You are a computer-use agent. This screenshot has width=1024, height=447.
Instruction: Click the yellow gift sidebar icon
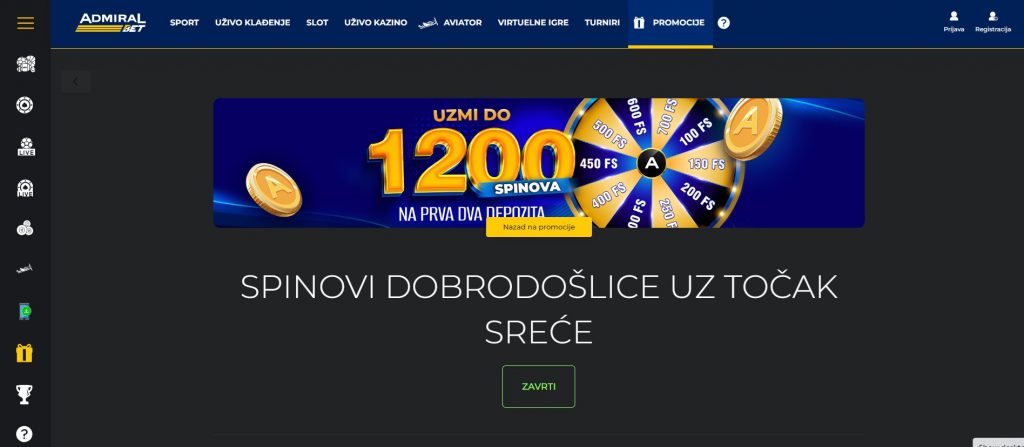(25, 354)
